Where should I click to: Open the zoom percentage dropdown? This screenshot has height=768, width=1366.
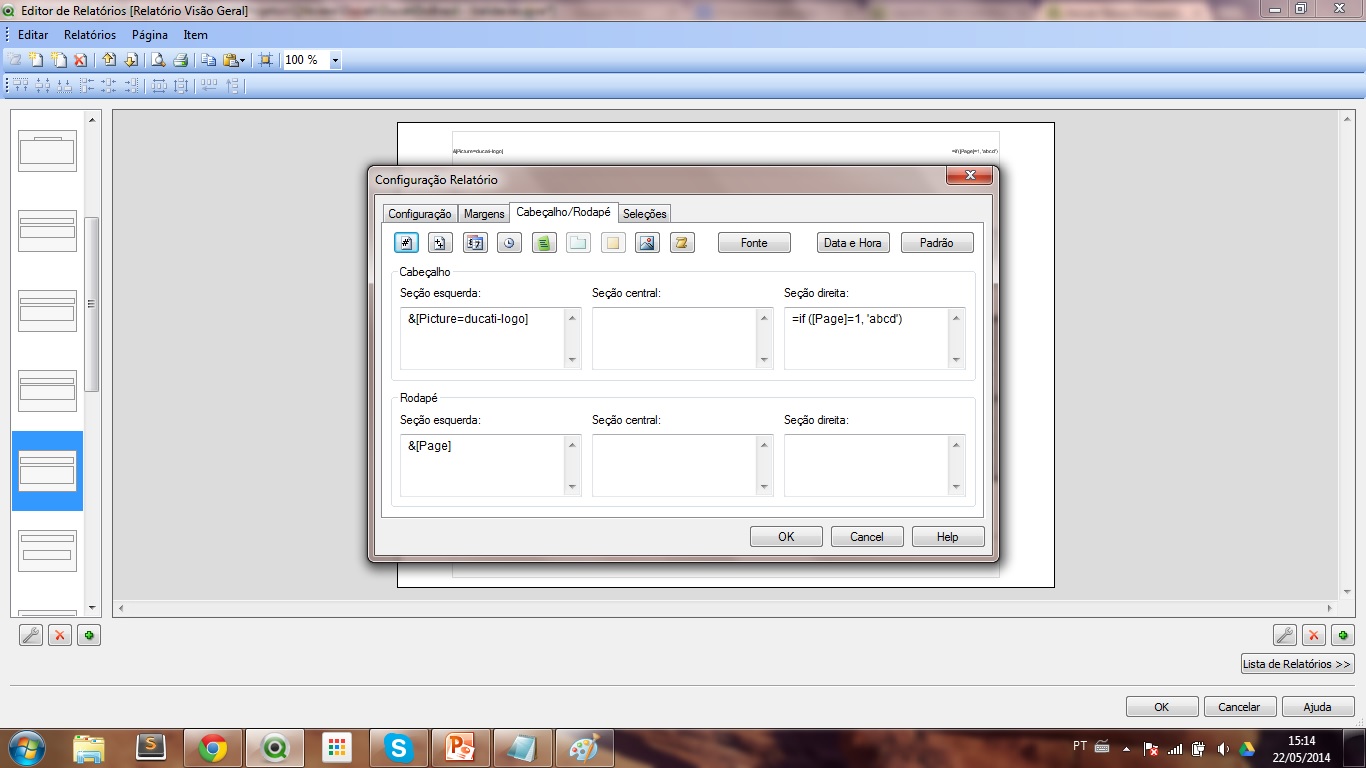tap(335, 61)
